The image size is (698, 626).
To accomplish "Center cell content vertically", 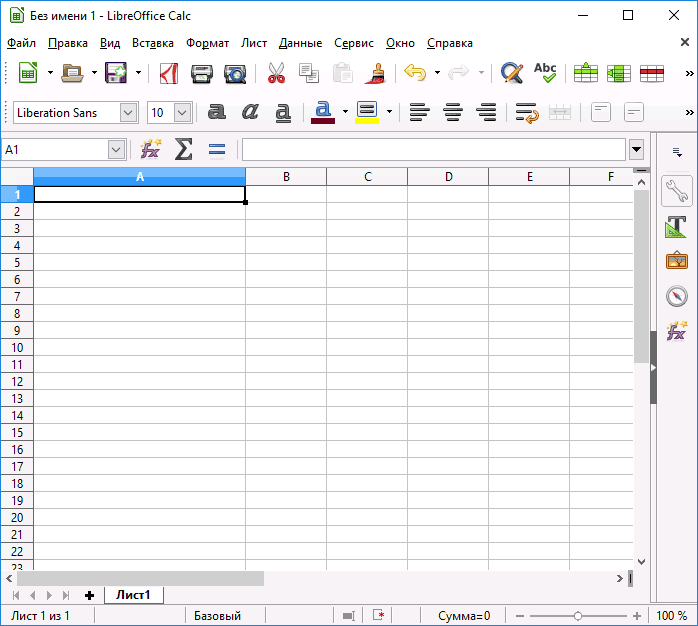I will coord(634,112).
